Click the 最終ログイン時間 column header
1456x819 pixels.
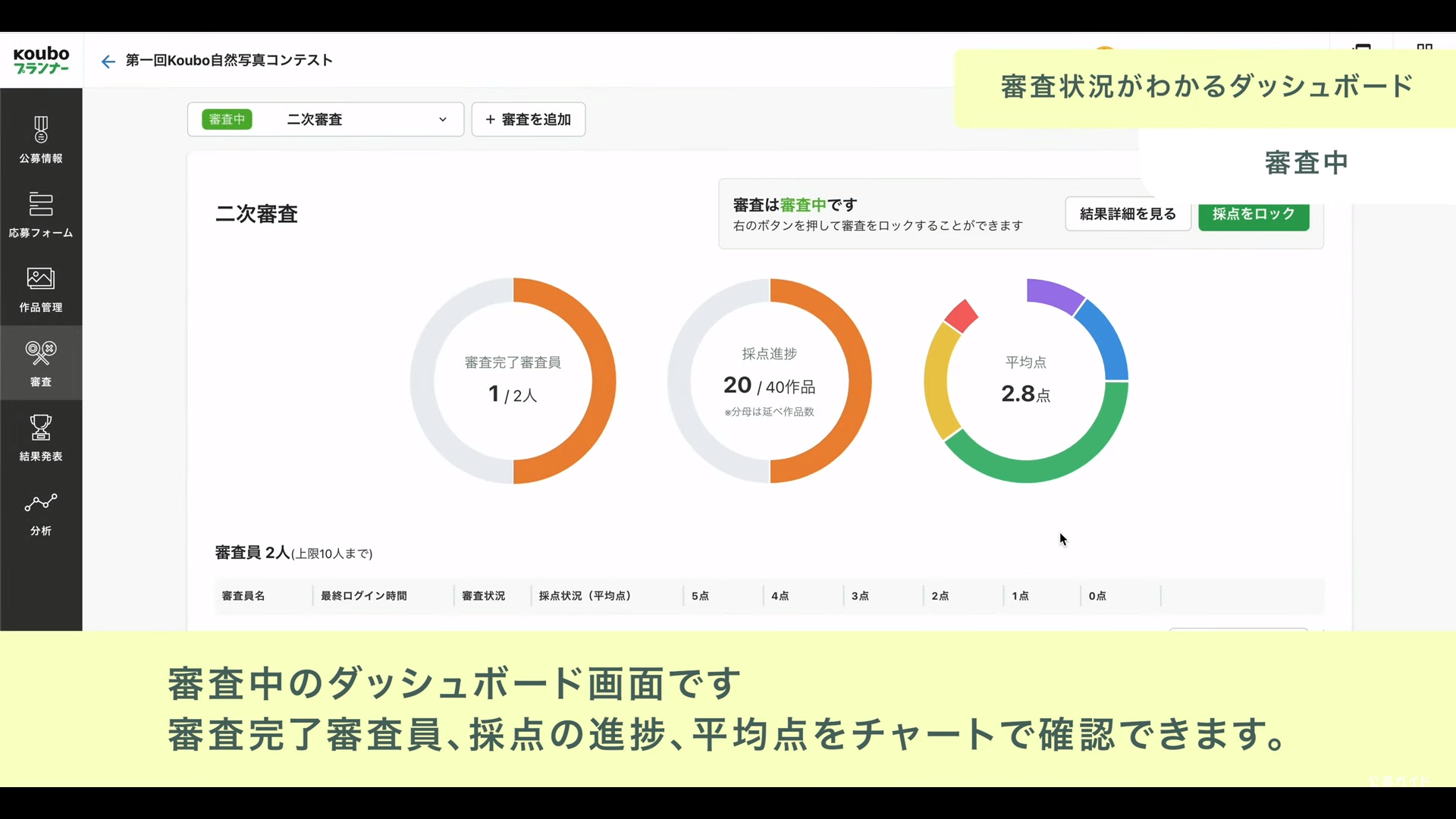(x=364, y=596)
